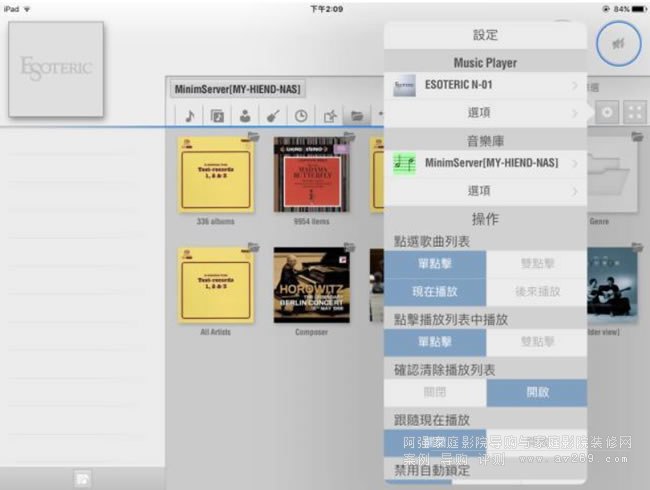
Task: Choose 後來播放 option
Action: (x=536, y=292)
